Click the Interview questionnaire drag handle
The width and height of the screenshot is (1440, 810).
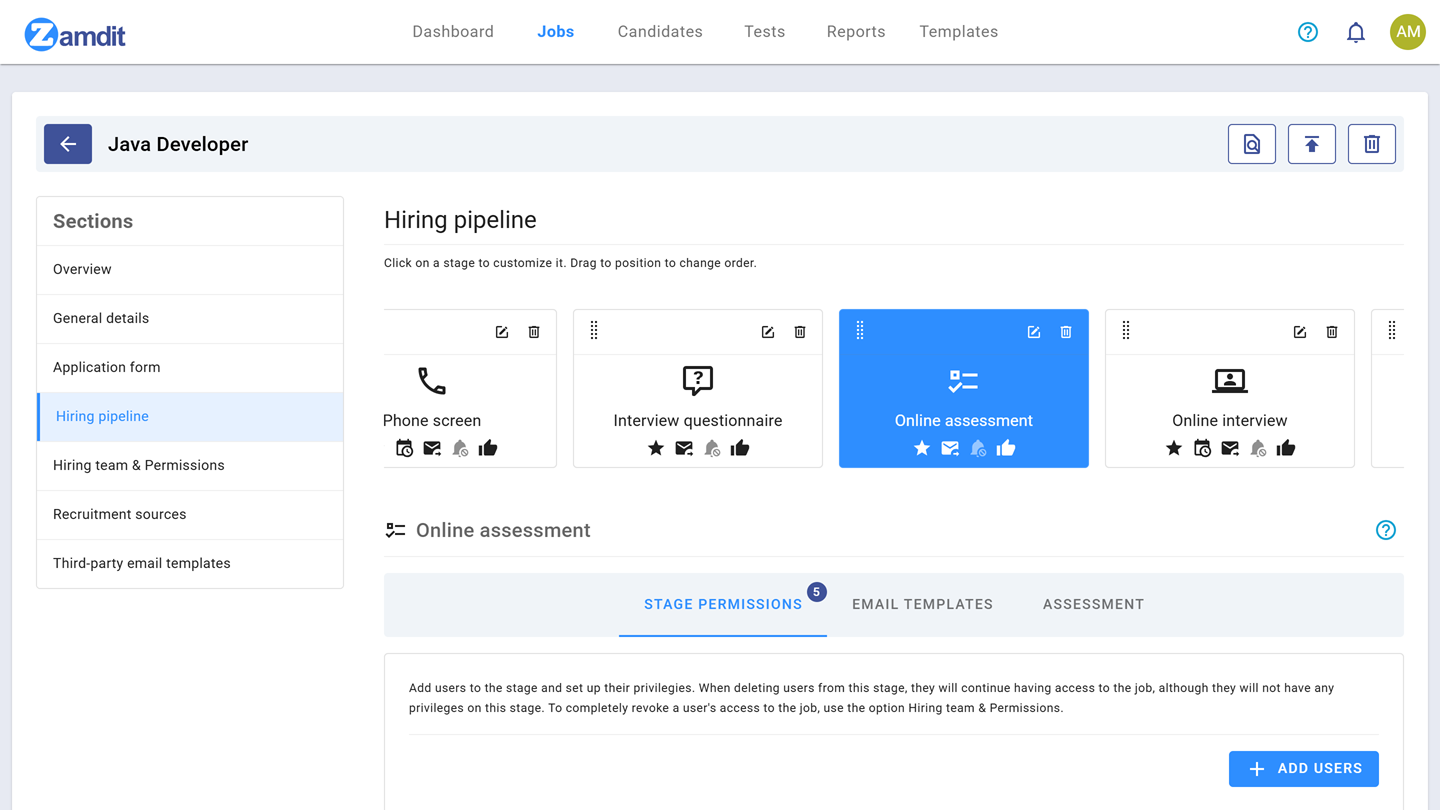[x=594, y=330]
